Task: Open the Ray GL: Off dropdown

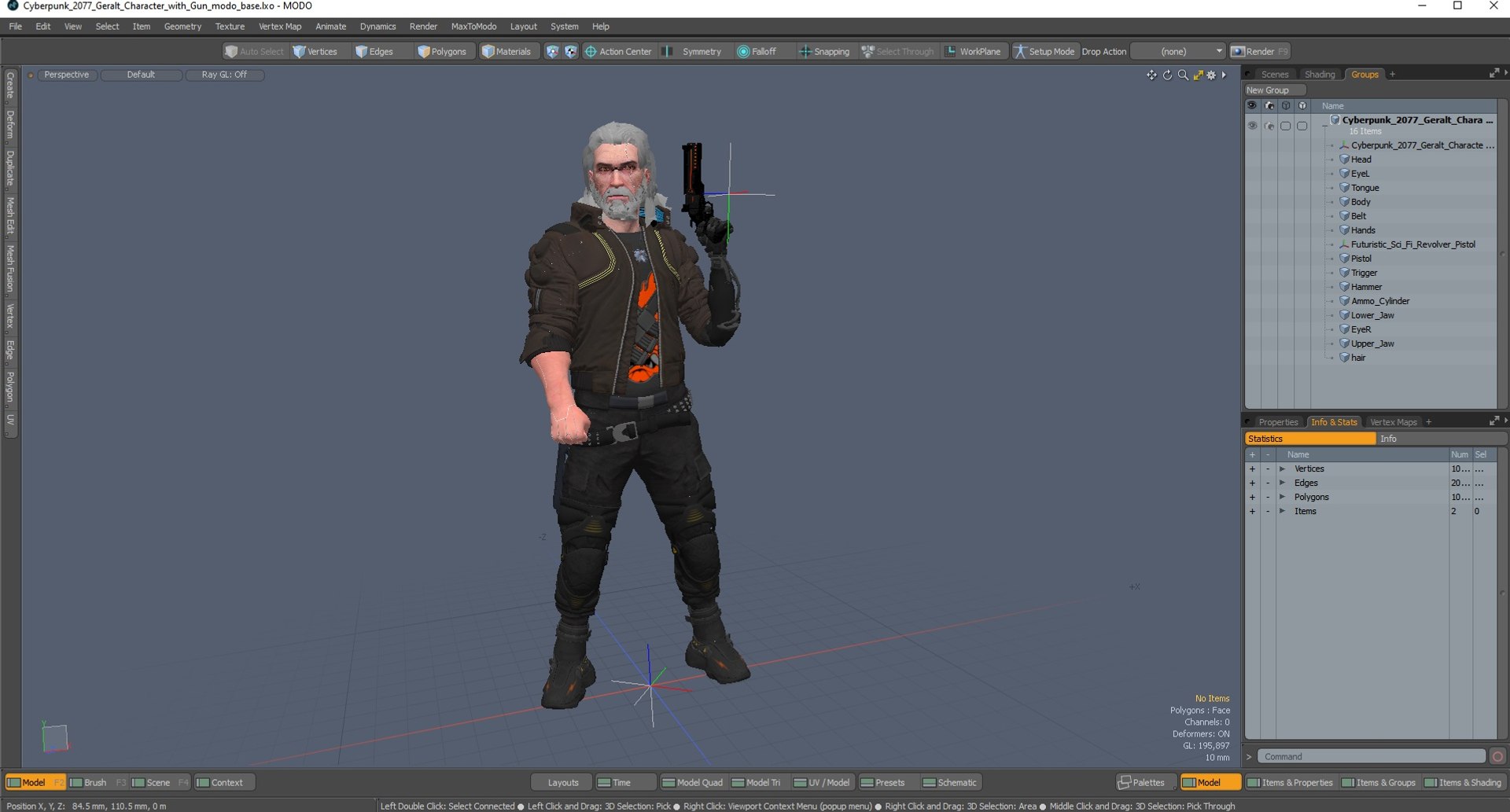Action: point(224,75)
